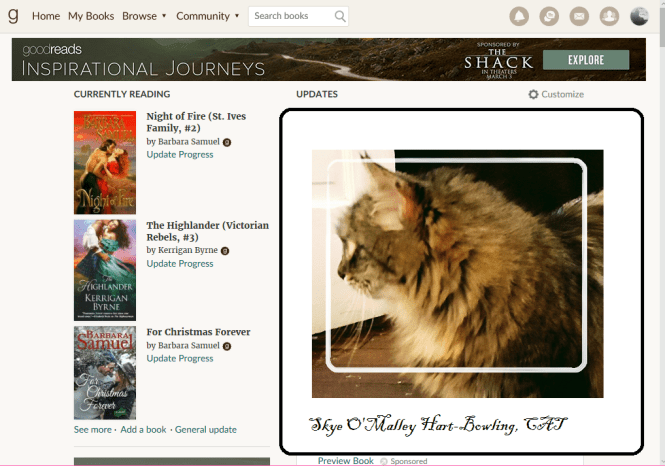
Task: Select the Add a book link
Action: tap(143, 429)
